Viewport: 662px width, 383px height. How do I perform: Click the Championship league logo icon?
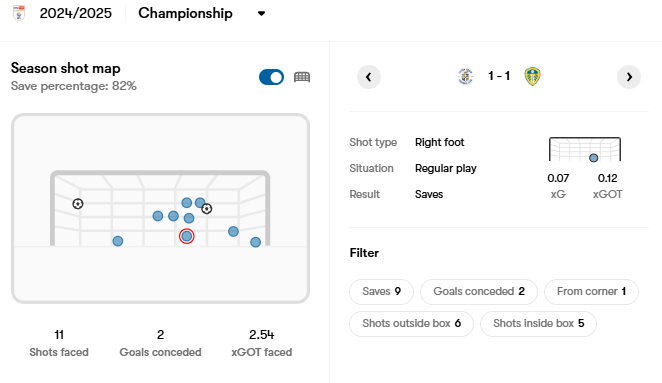click(x=19, y=13)
